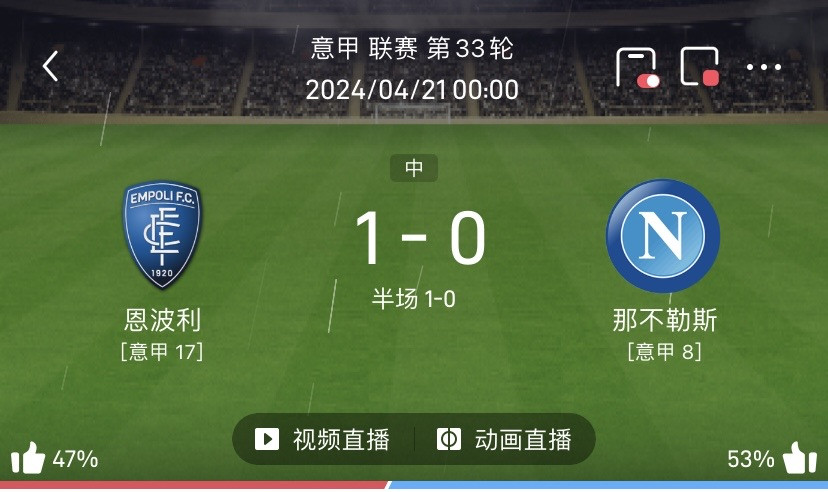Select the 动画直播 animation live button
Viewport: 828px width, 492px height.
pos(504,439)
